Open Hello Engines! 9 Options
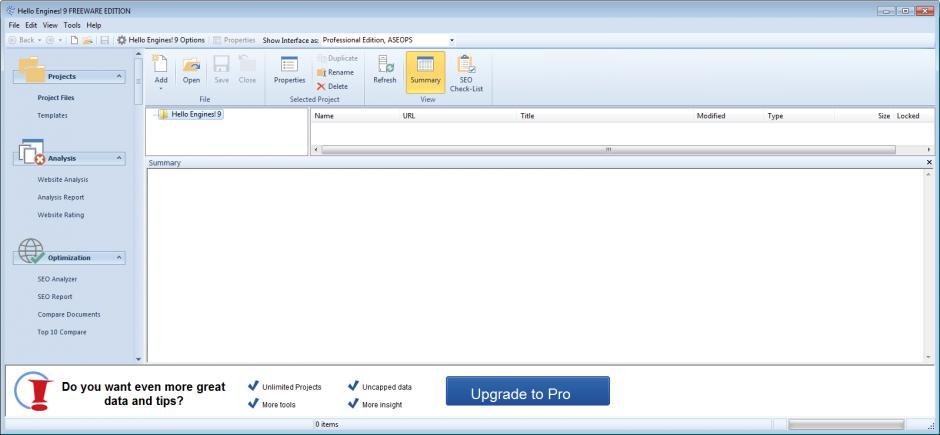The width and height of the screenshot is (940, 435). [x=161, y=40]
